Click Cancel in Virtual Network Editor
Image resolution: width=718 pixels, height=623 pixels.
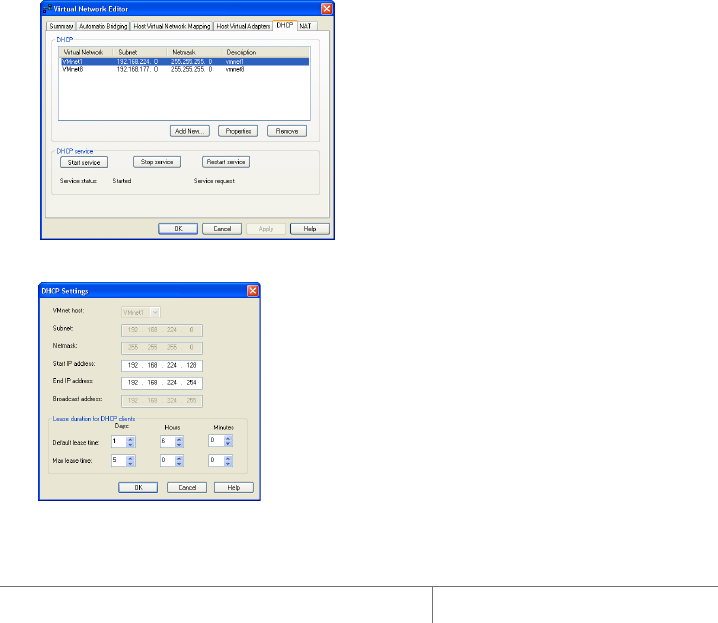pos(222,228)
